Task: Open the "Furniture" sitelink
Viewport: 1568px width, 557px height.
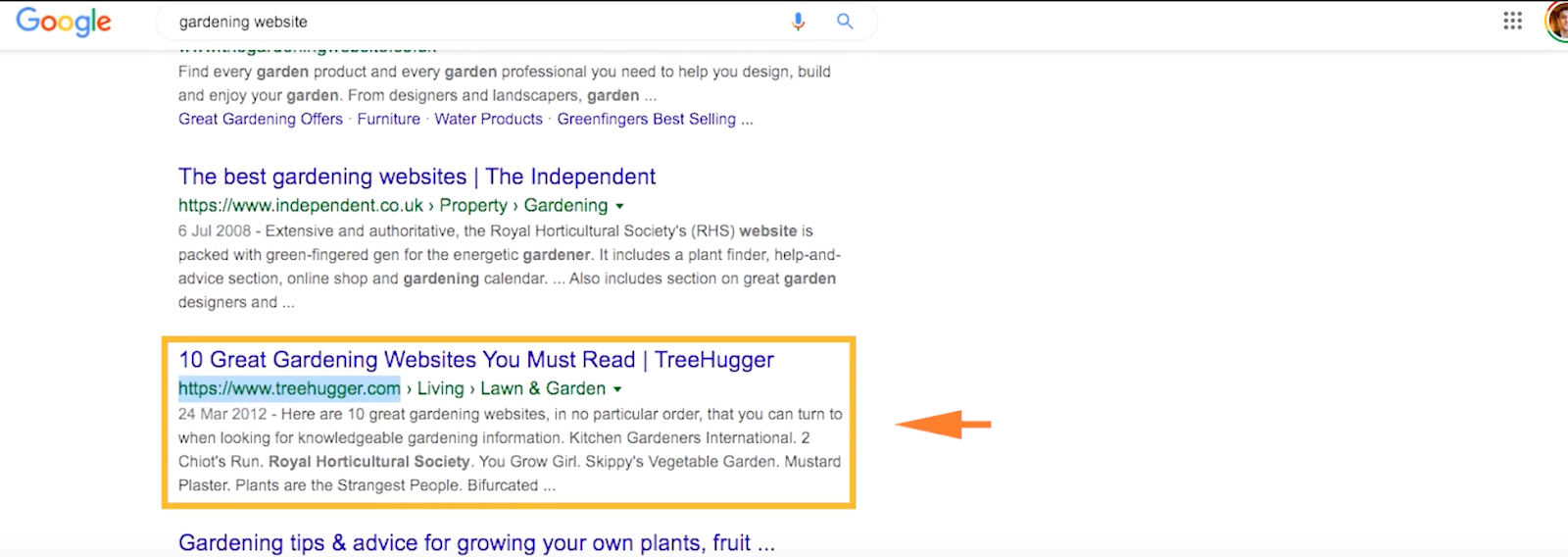Action: pos(388,119)
